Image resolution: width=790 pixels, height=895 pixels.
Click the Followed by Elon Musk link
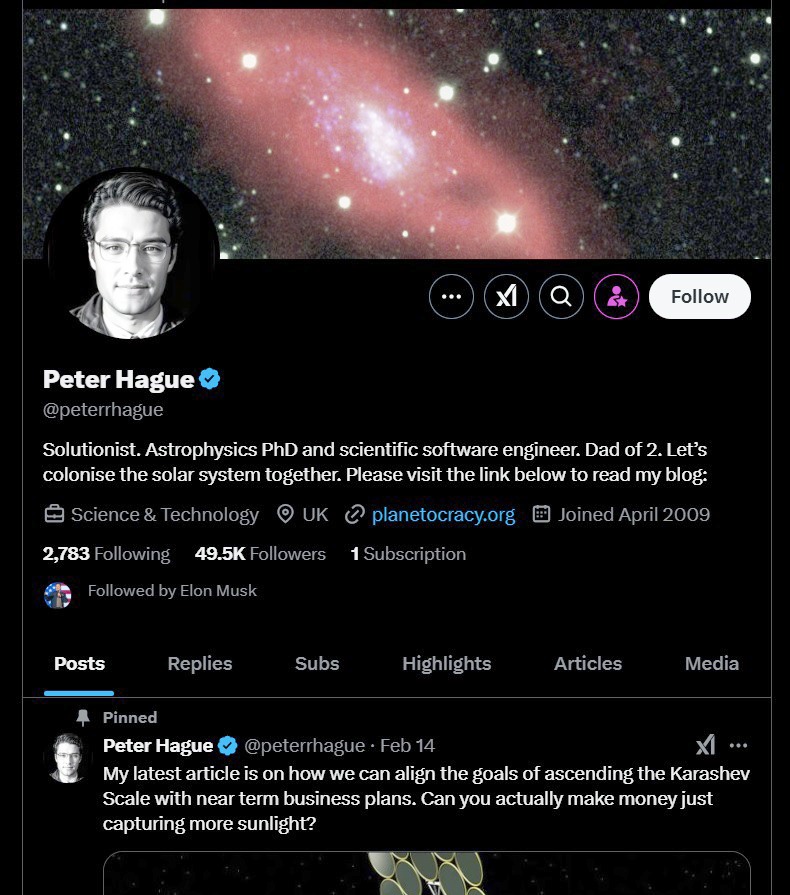click(172, 591)
